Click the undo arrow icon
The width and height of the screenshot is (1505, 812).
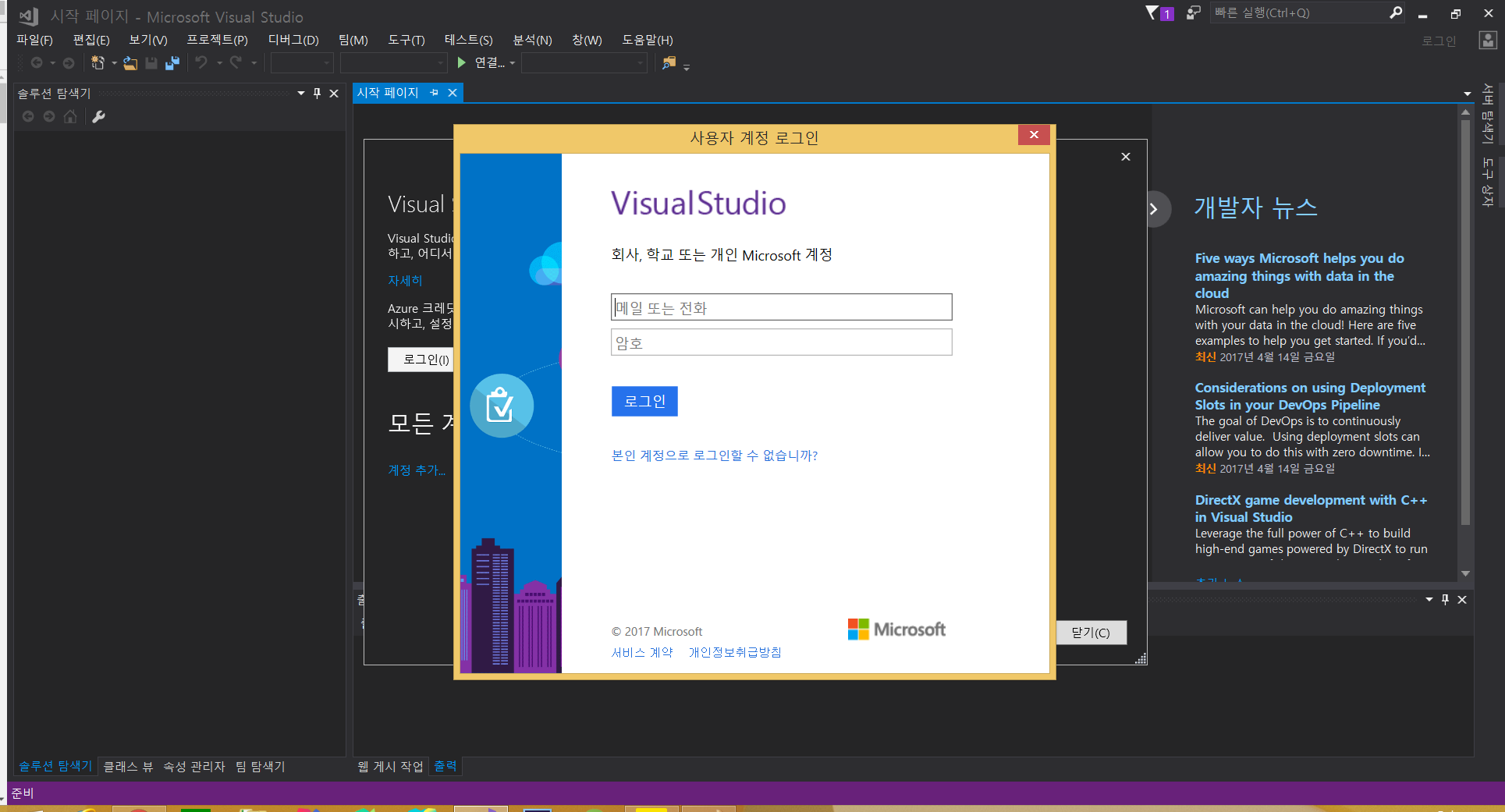pos(201,62)
